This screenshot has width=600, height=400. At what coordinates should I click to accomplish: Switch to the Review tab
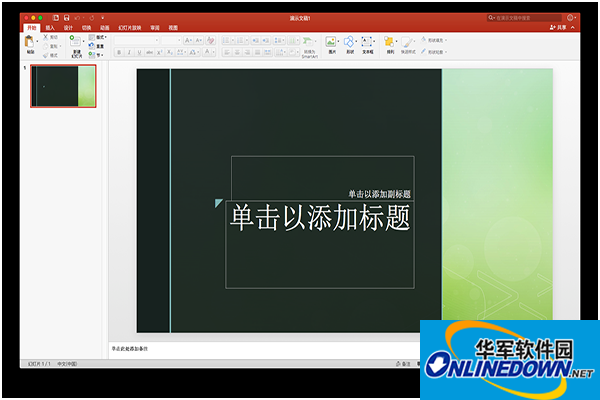coord(155,28)
